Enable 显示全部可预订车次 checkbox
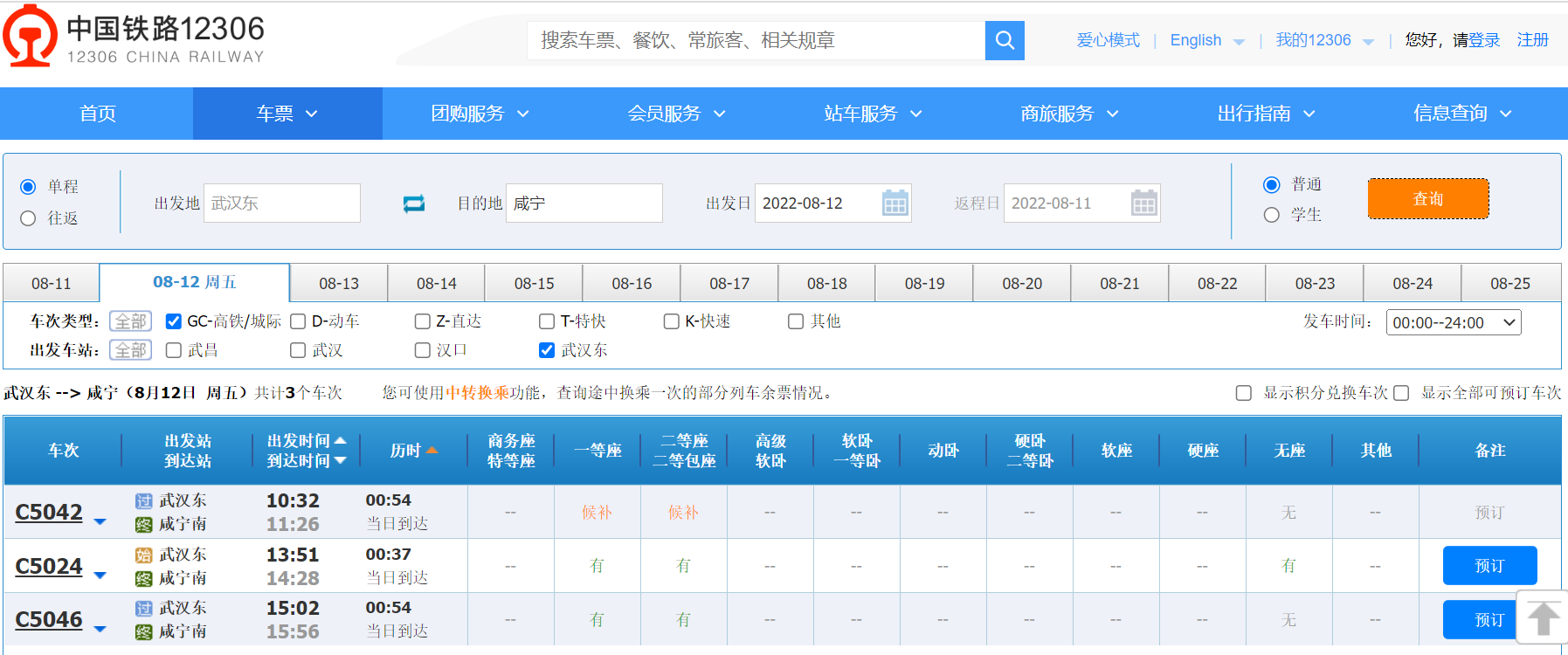This screenshot has height=655, width=1568. pos(1401,393)
